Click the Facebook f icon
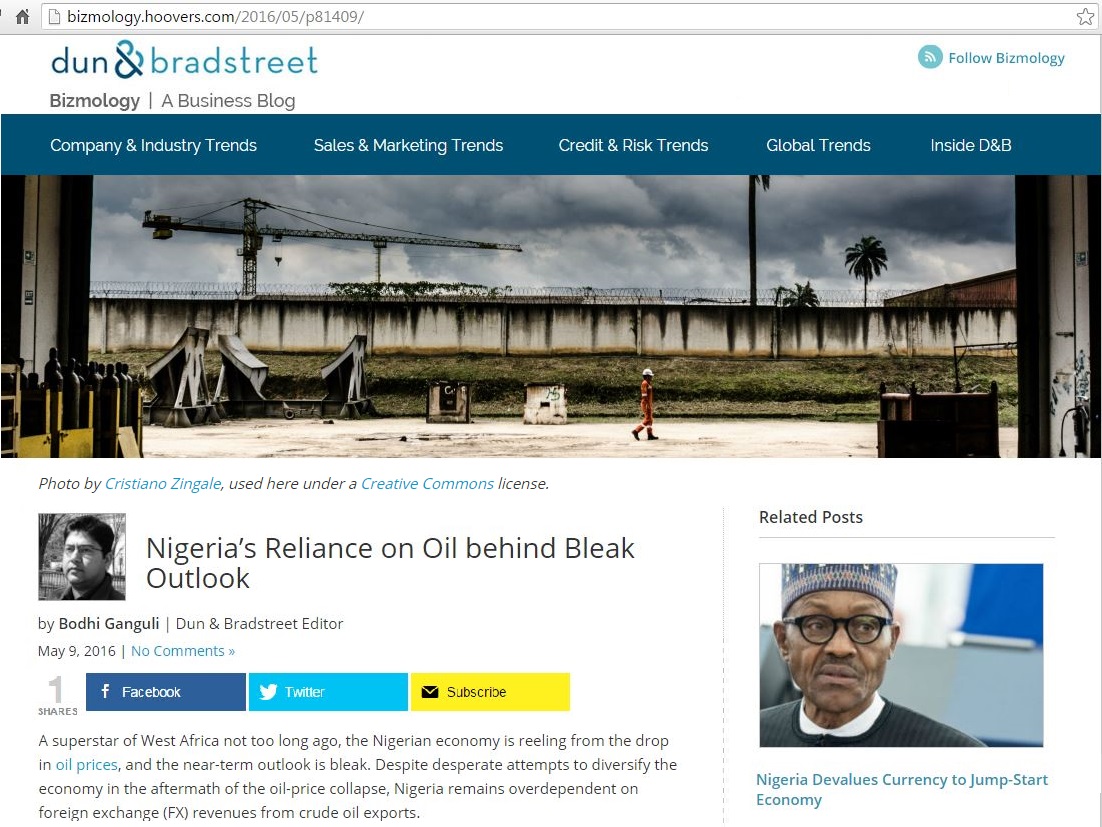The image size is (1102, 827). [x=105, y=691]
